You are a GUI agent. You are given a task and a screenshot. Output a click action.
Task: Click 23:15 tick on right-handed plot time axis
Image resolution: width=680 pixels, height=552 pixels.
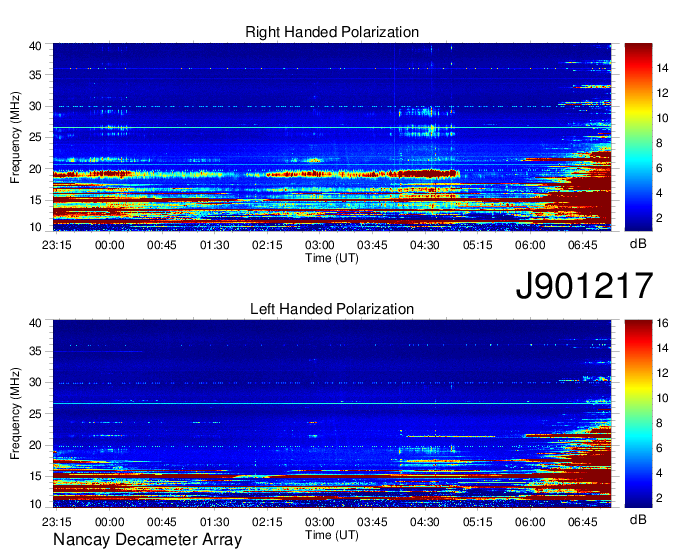click(57, 245)
